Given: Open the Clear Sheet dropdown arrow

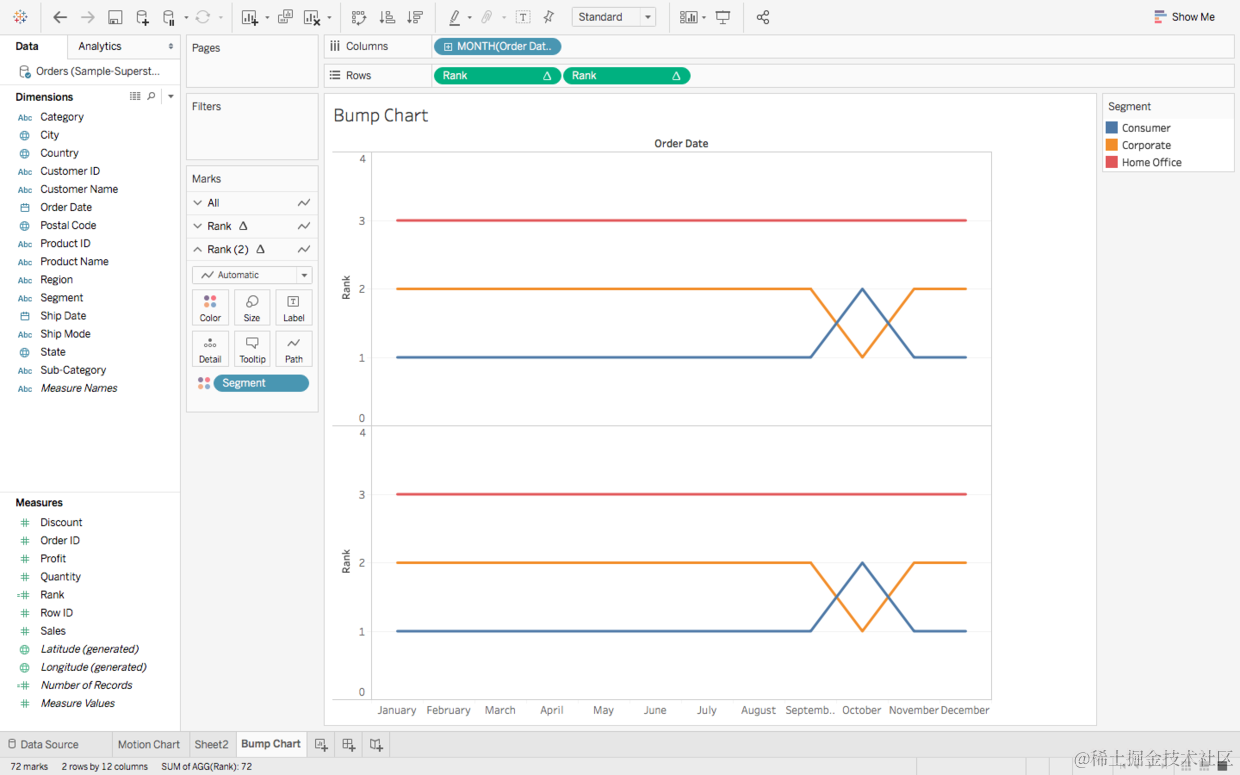Looking at the screenshot, I should (329, 18).
